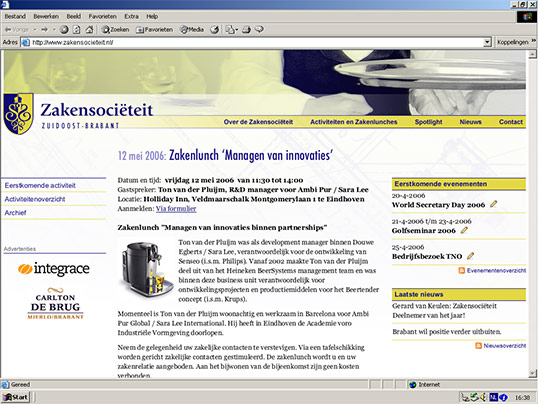Click the address bar URL field

[x=257, y=43]
